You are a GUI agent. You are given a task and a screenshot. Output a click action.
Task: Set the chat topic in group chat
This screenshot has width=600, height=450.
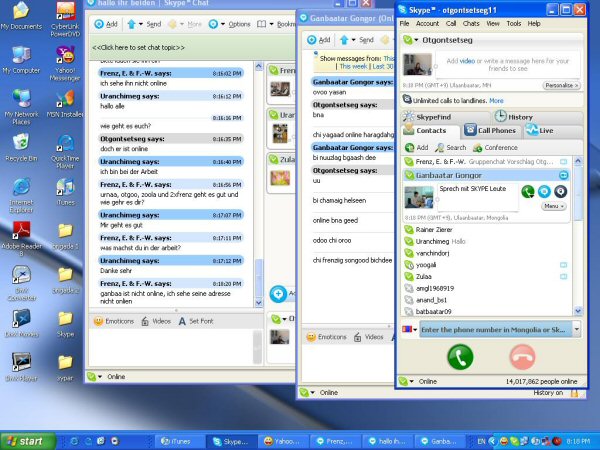pyautogui.click(x=139, y=48)
